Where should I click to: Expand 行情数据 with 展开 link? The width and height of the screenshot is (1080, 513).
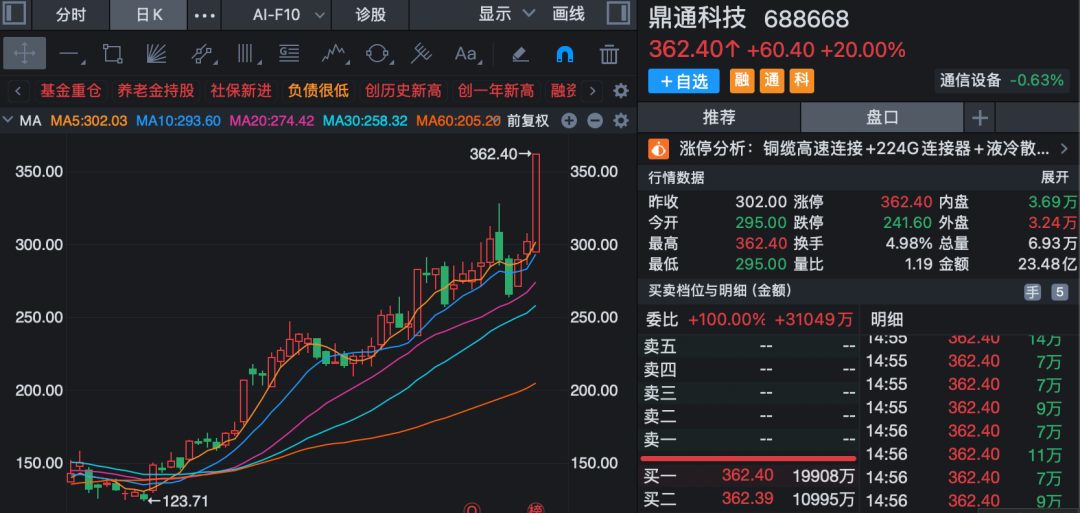point(1055,178)
